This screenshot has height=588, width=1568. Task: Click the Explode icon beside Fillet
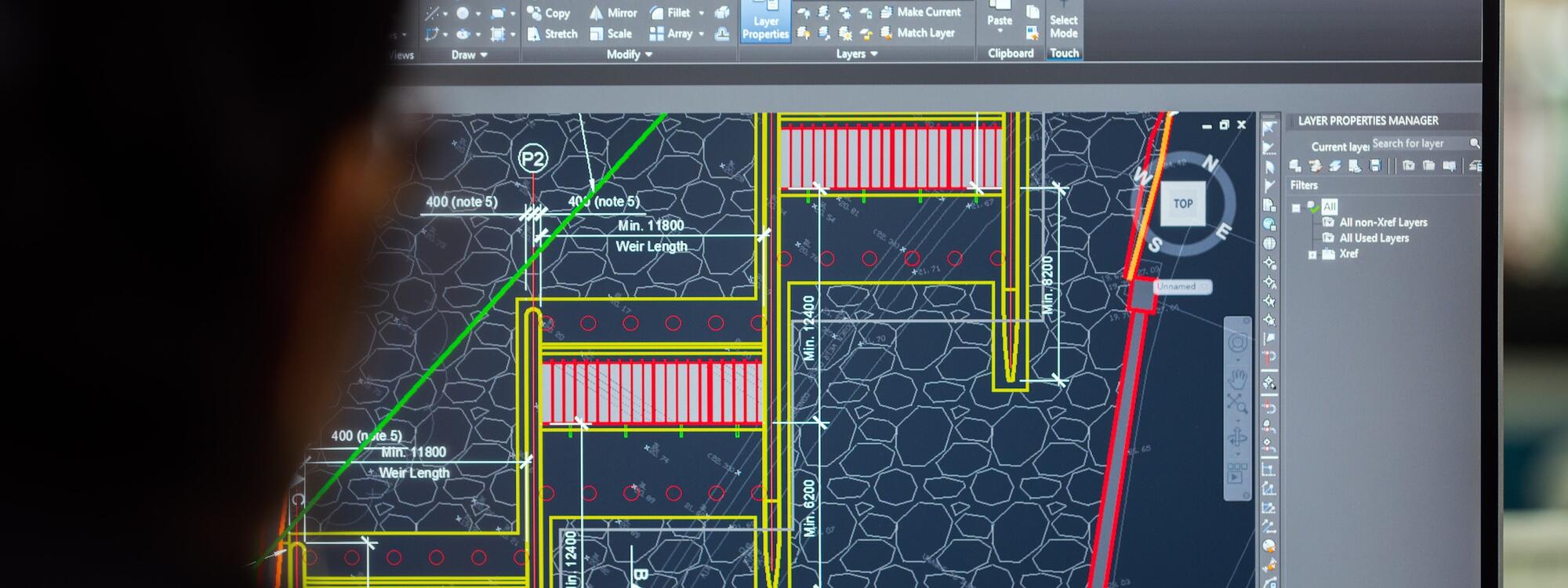[722, 13]
